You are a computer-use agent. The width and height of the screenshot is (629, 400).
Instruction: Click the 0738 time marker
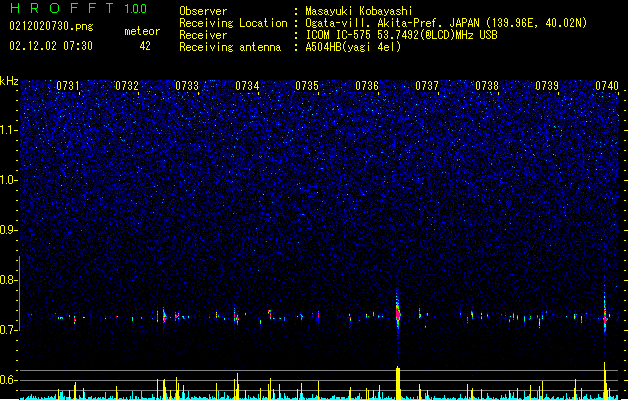[x=487, y=86]
